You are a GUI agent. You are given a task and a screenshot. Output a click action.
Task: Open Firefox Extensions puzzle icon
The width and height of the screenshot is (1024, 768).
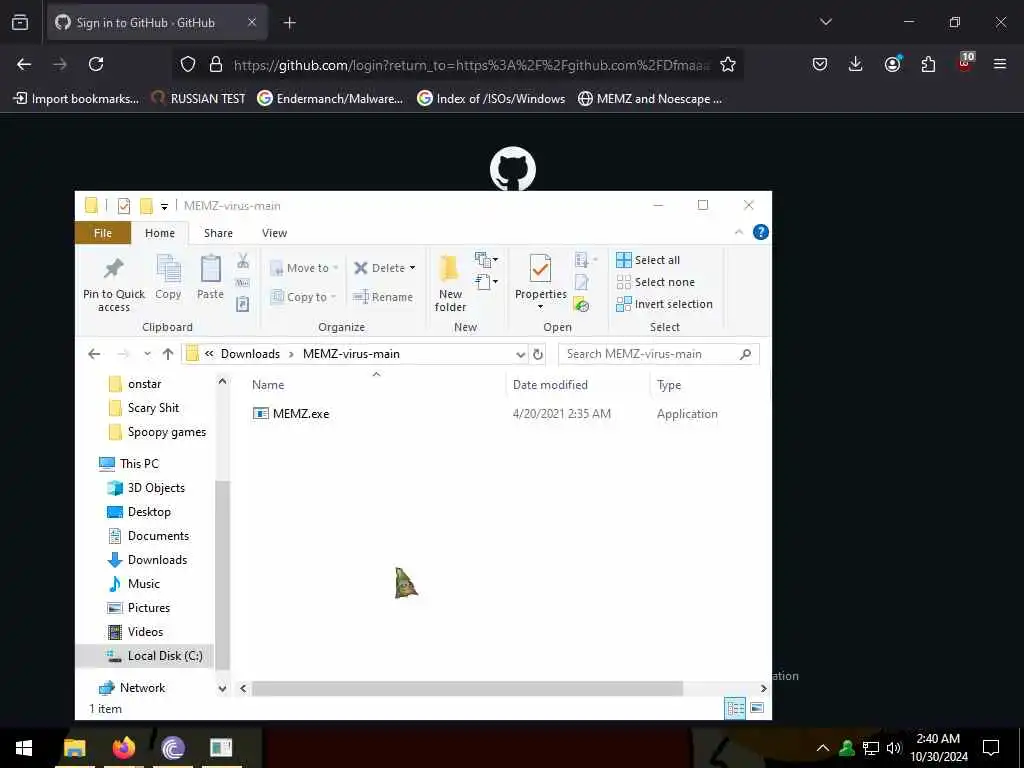tap(928, 64)
